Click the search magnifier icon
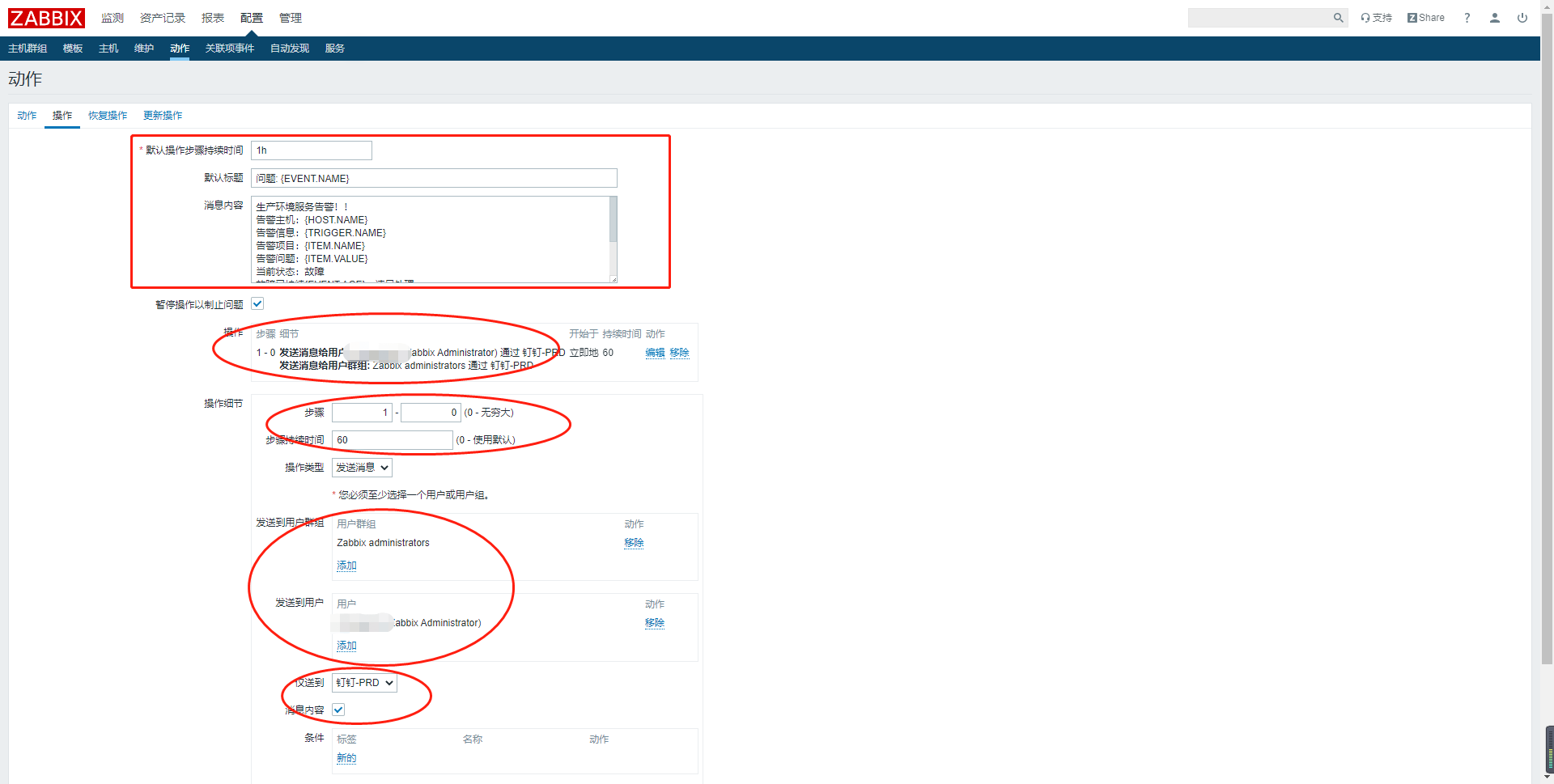 pos(1338,18)
